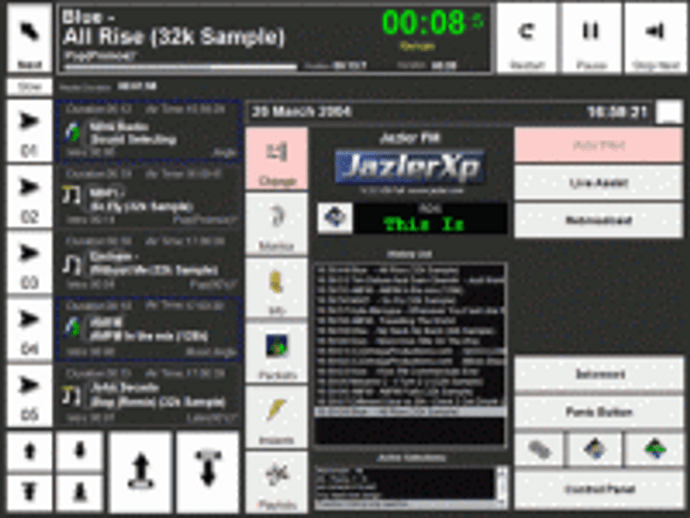Click the green 'This Is' RDS text

(424, 224)
